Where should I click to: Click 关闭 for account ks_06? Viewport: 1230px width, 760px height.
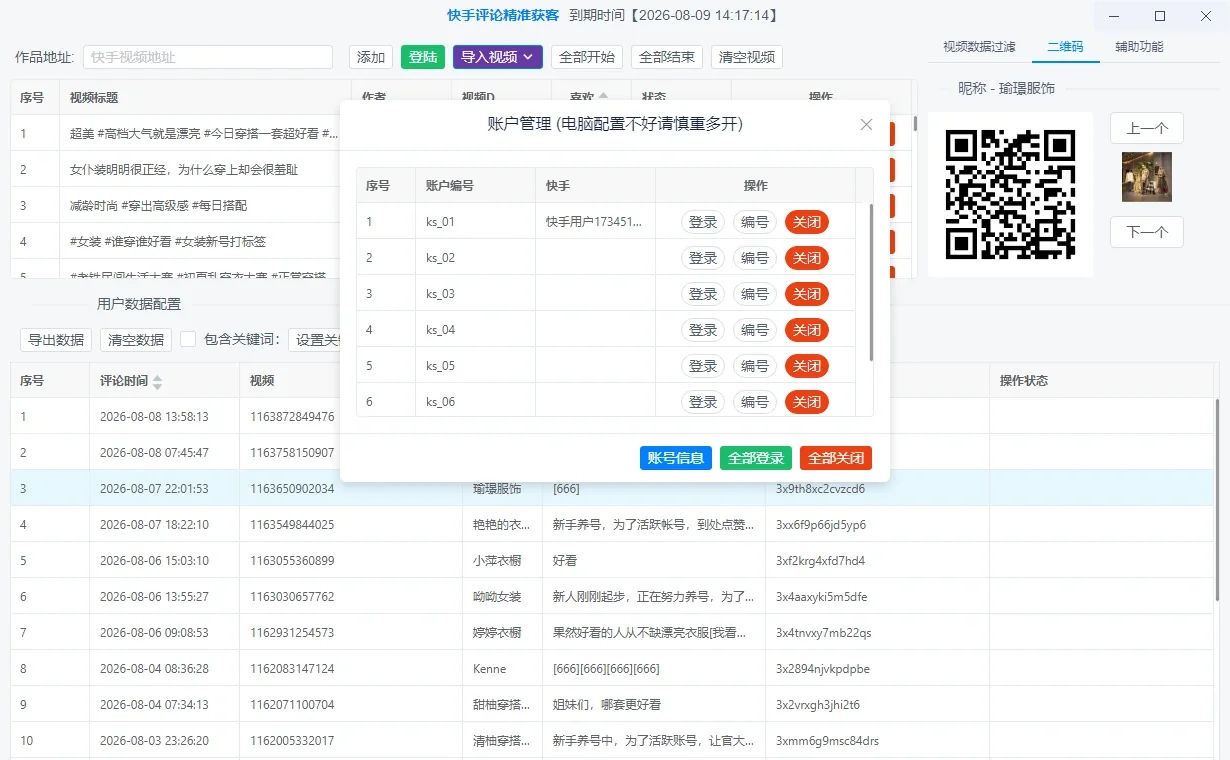coord(807,402)
